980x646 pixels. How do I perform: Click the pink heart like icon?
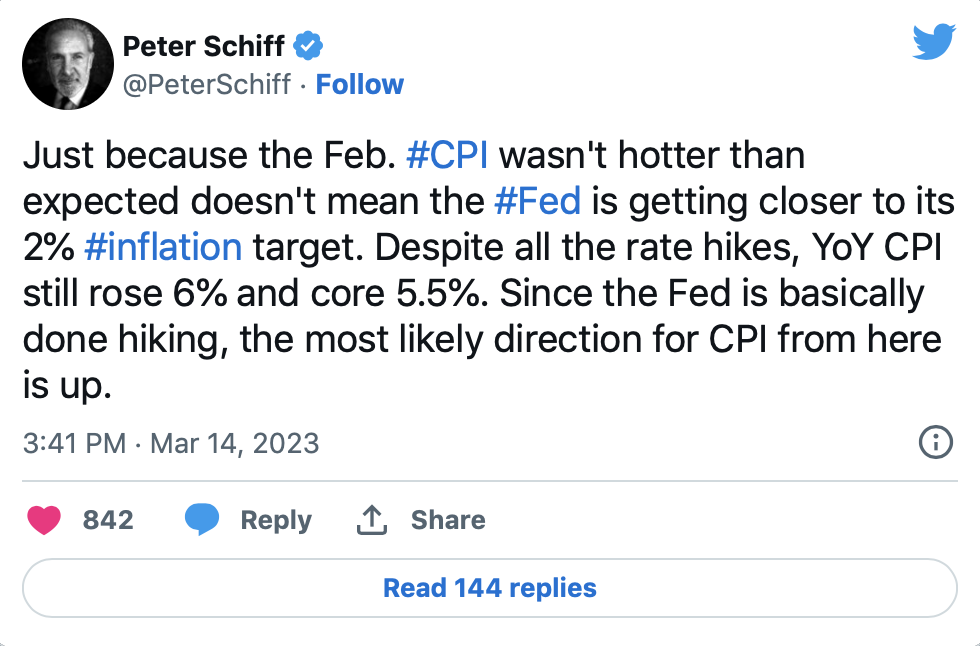click(45, 520)
